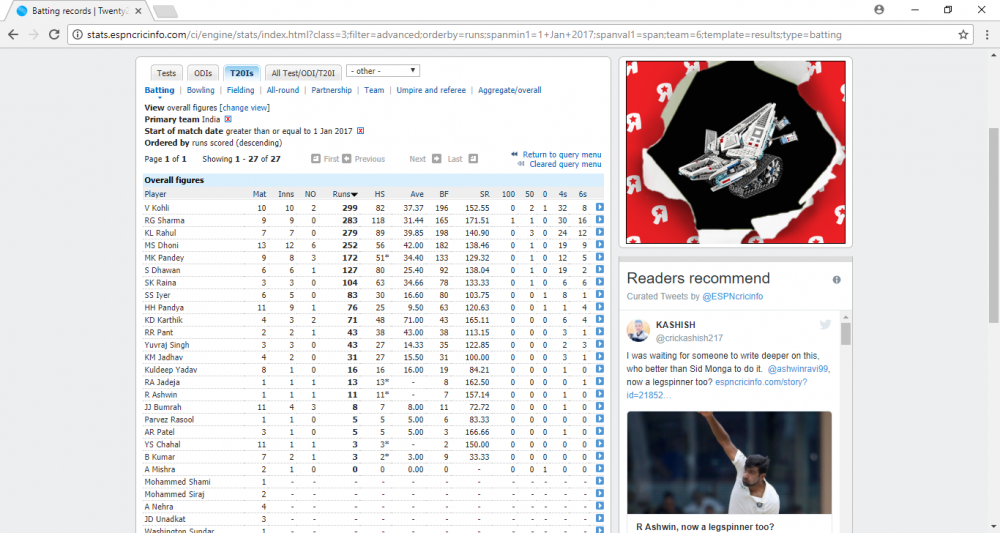Open Mohammed Shami player link
Screen dimensions: 1000x533
(177, 482)
